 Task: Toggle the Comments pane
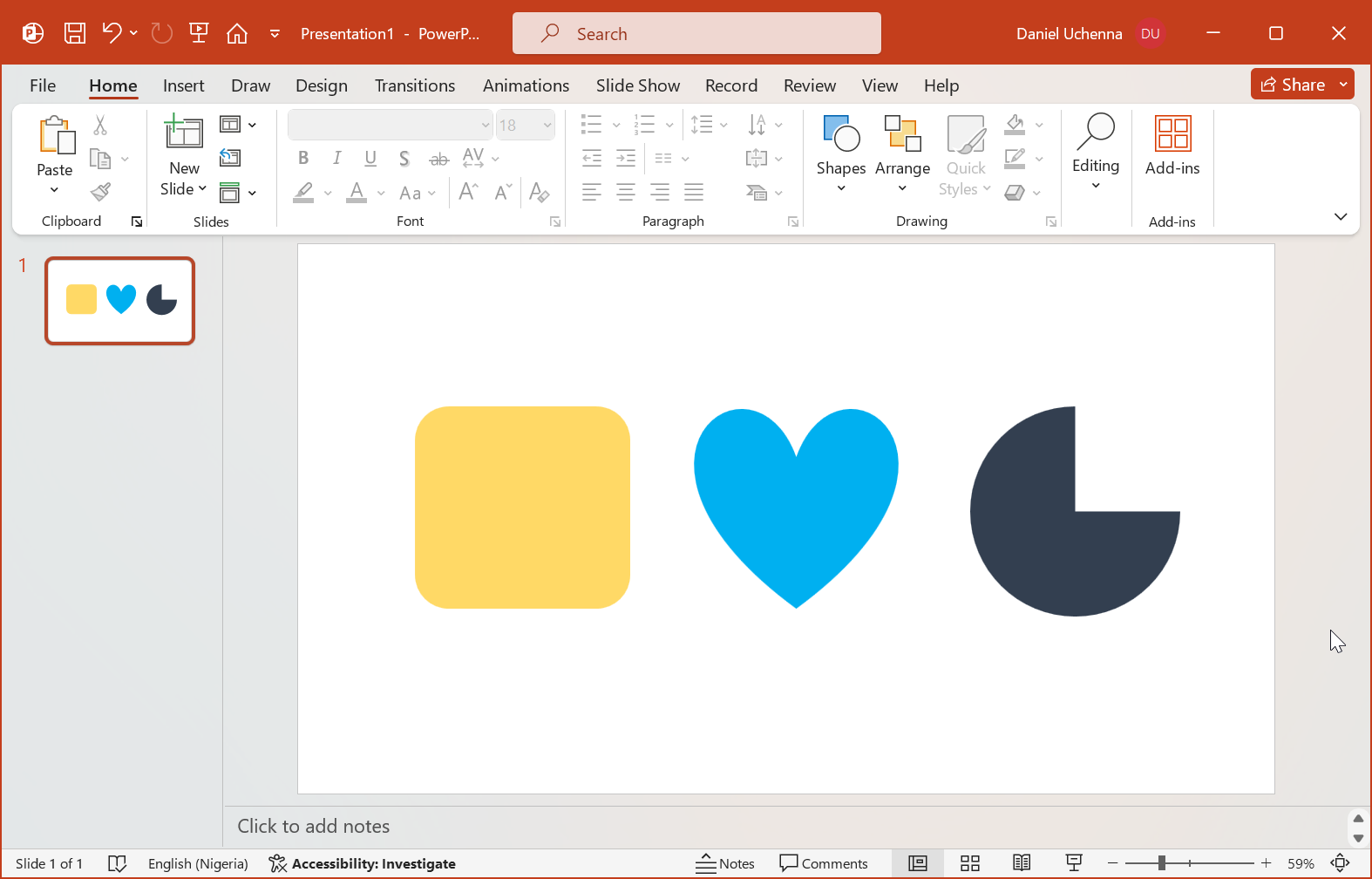click(824, 863)
